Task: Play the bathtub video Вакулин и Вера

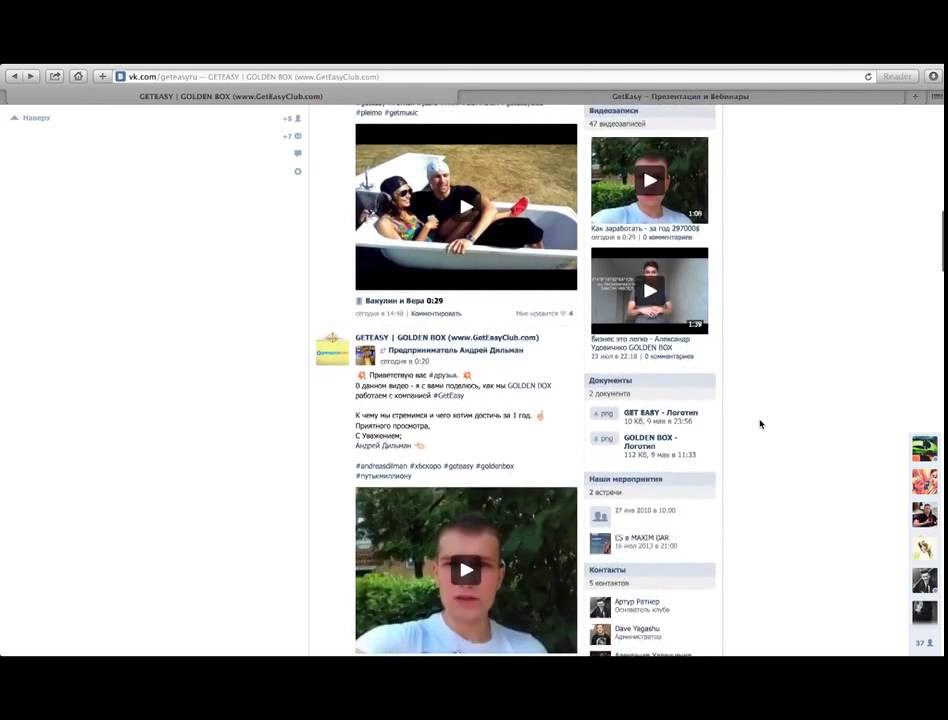Action: [x=466, y=207]
